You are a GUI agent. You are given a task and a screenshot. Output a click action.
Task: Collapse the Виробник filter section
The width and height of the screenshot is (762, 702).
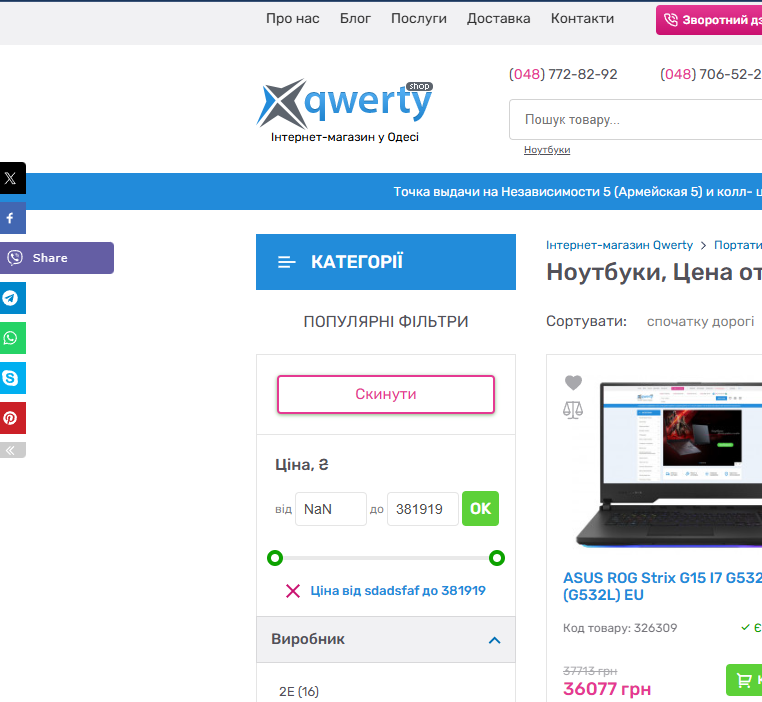(x=494, y=640)
